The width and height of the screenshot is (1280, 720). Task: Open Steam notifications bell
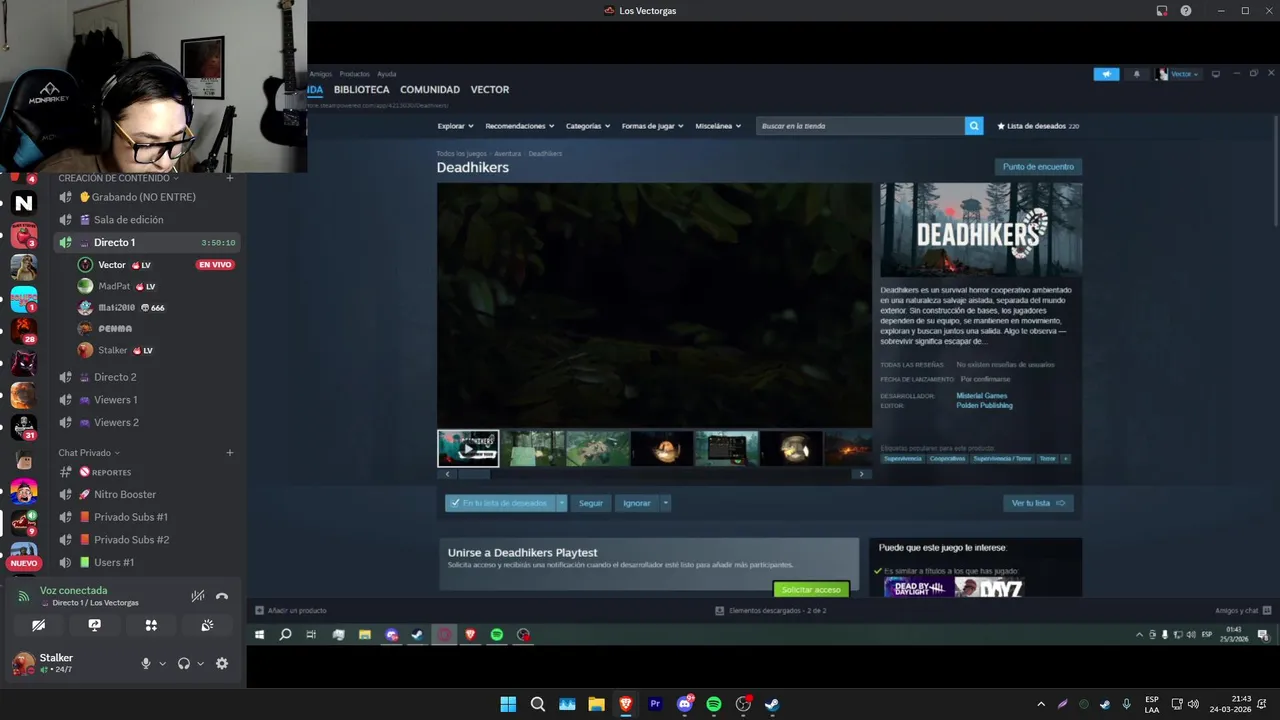[1136, 74]
